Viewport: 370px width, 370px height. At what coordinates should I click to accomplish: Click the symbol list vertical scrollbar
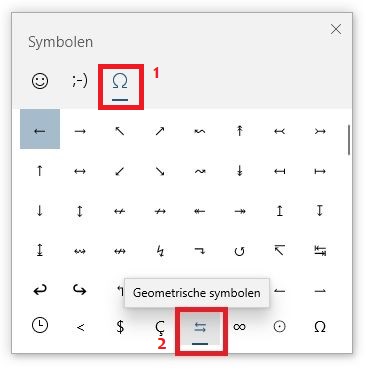point(349,140)
